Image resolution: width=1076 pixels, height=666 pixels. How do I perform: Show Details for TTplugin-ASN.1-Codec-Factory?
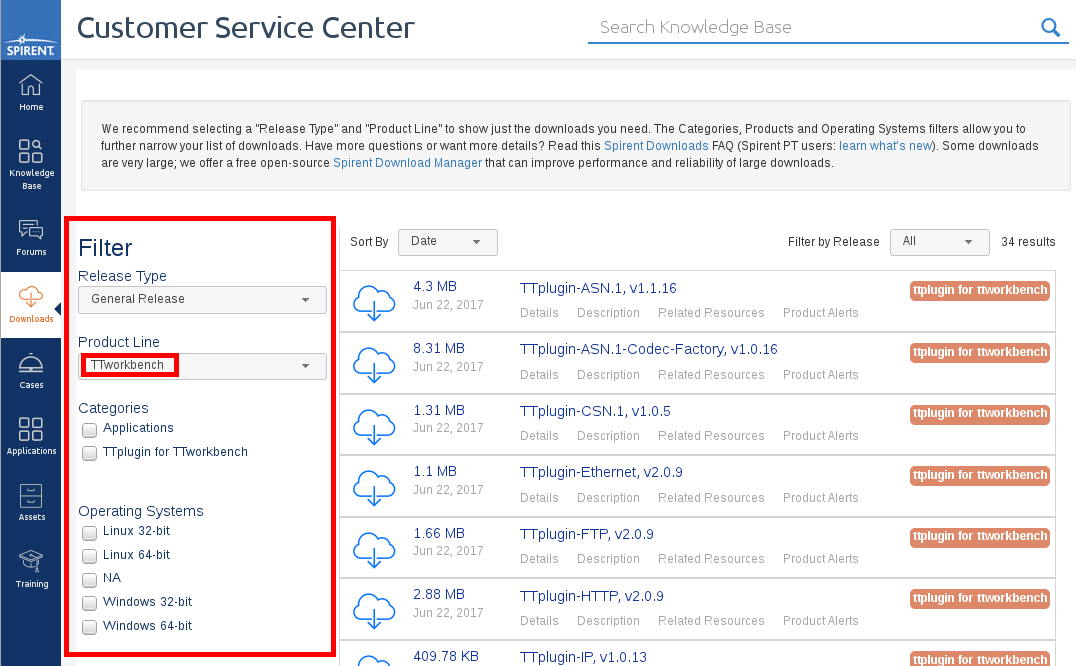539,375
